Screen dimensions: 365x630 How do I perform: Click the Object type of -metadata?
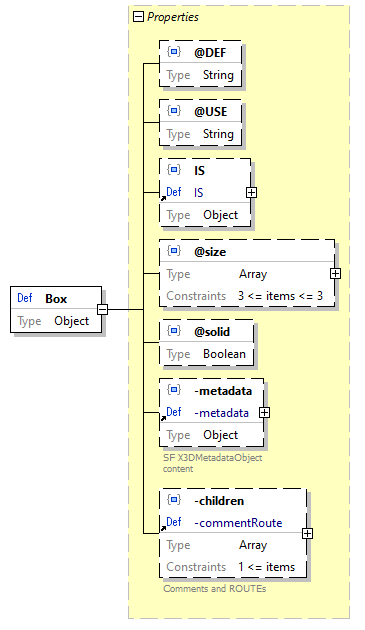(x=220, y=435)
